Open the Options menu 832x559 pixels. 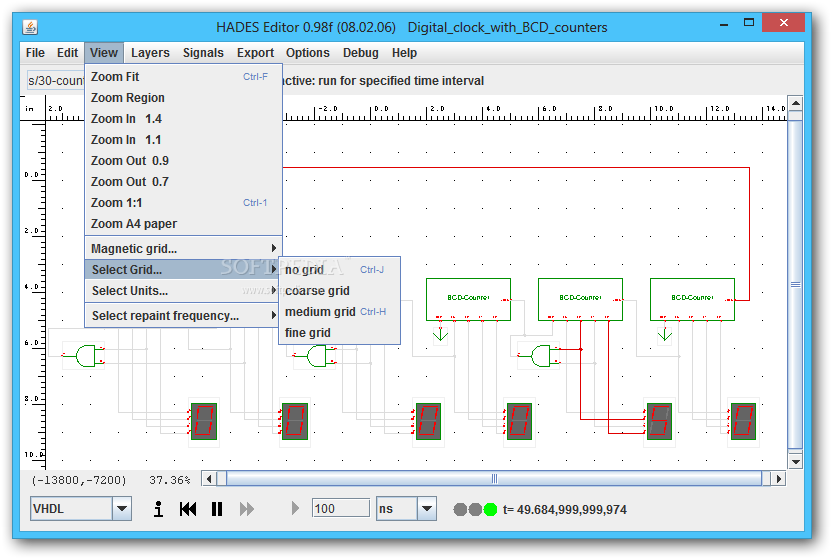[x=308, y=53]
